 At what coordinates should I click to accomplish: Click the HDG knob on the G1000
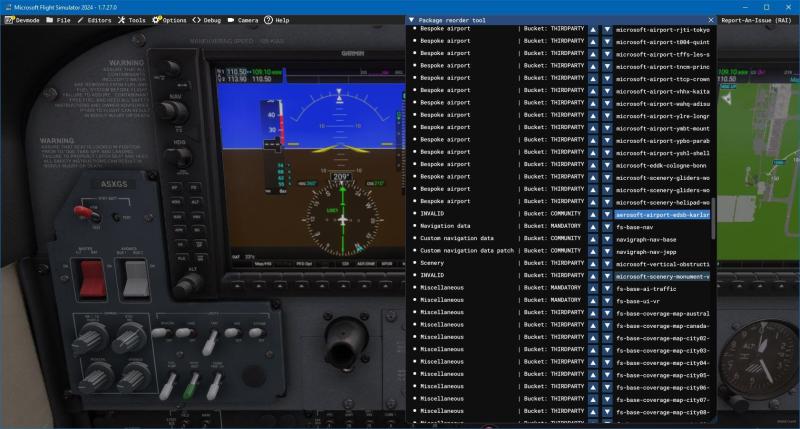(x=178, y=158)
